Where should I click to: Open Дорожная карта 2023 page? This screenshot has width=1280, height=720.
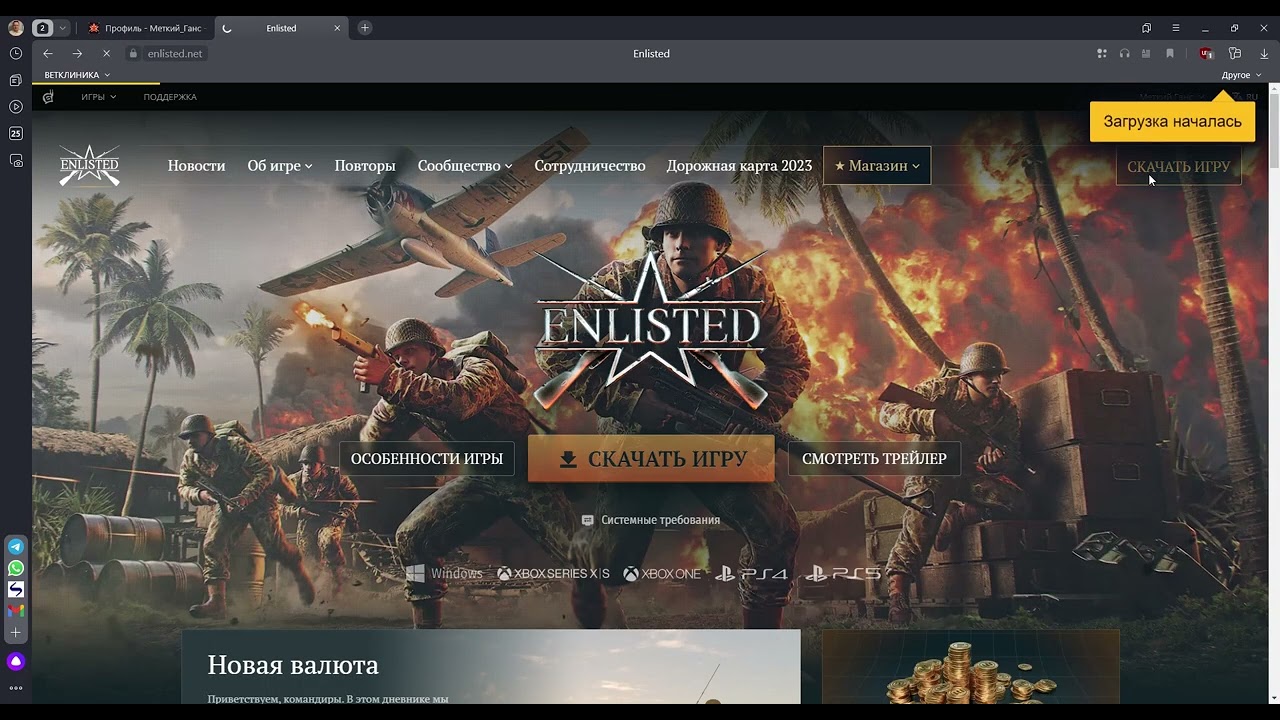pyautogui.click(x=739, y=166)
